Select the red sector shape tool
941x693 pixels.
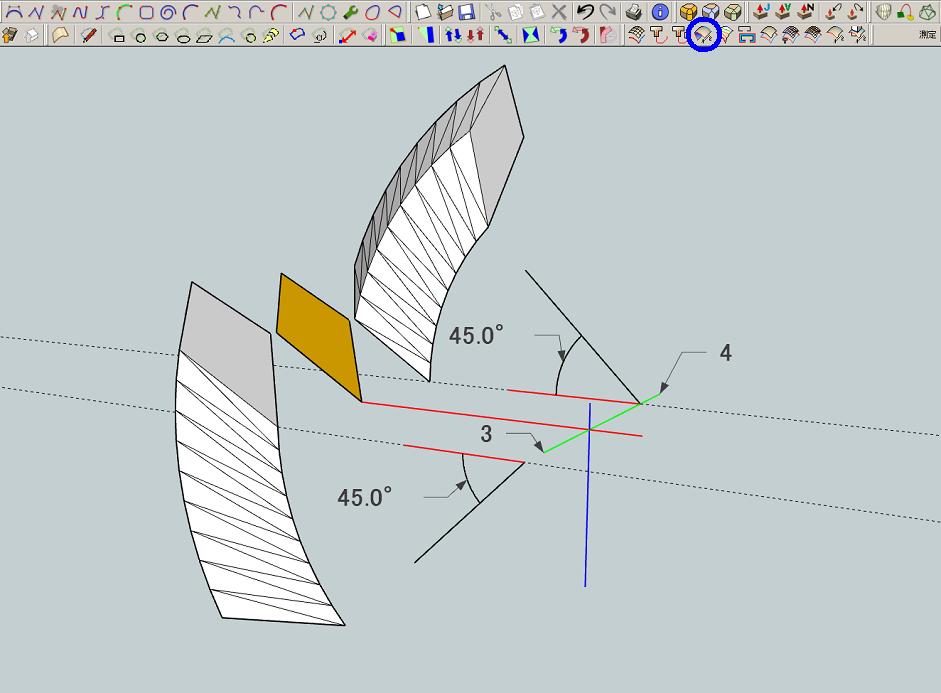(394, 11)
